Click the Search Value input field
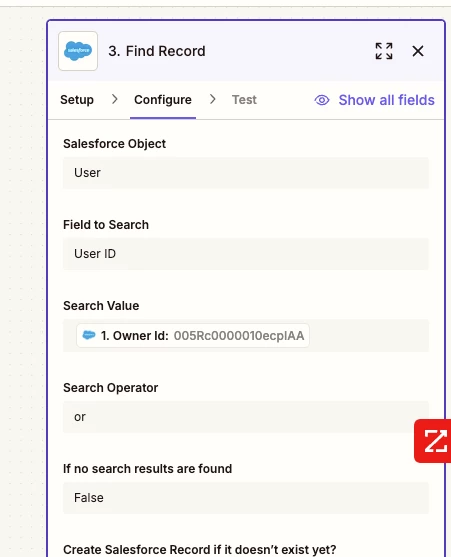This screenshot has width=451, height=557. [246, 336]
